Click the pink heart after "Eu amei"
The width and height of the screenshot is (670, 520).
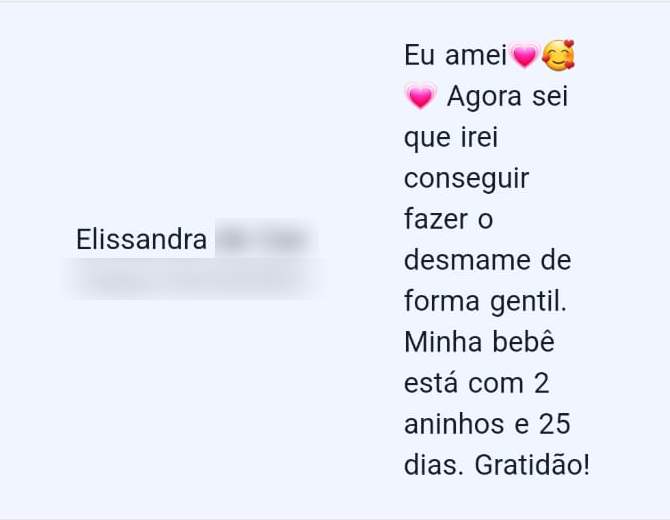[524, 56]
